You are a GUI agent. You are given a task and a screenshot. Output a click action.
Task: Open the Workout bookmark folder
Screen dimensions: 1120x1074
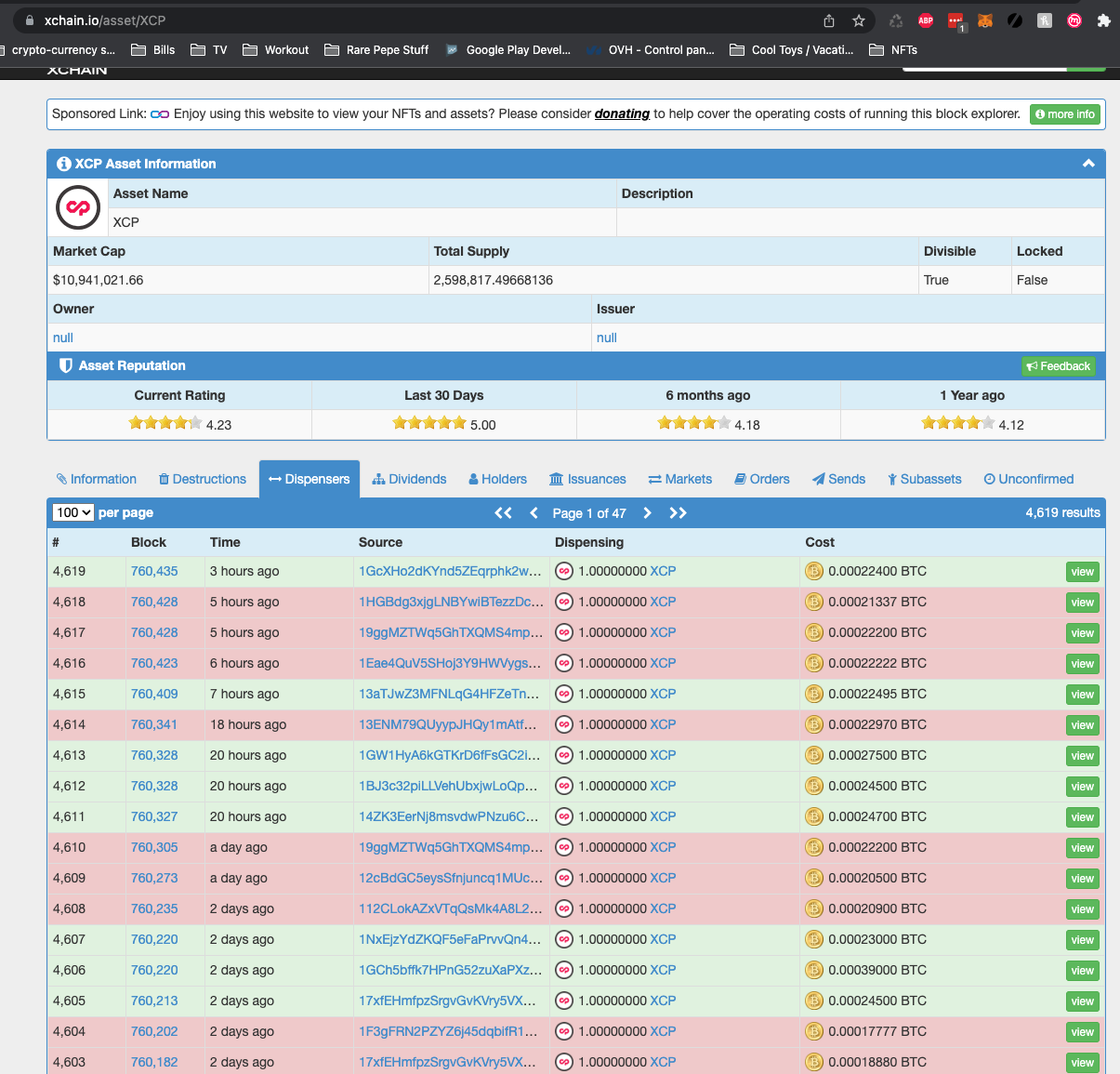(x=276, y=50)
